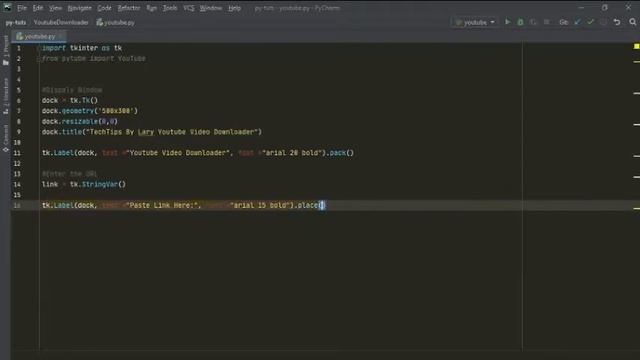Image resolution: width=640 pixels, height=360 pixels.
Task: Click the Git label in the toolbar
Action: [x=563, y=22]
